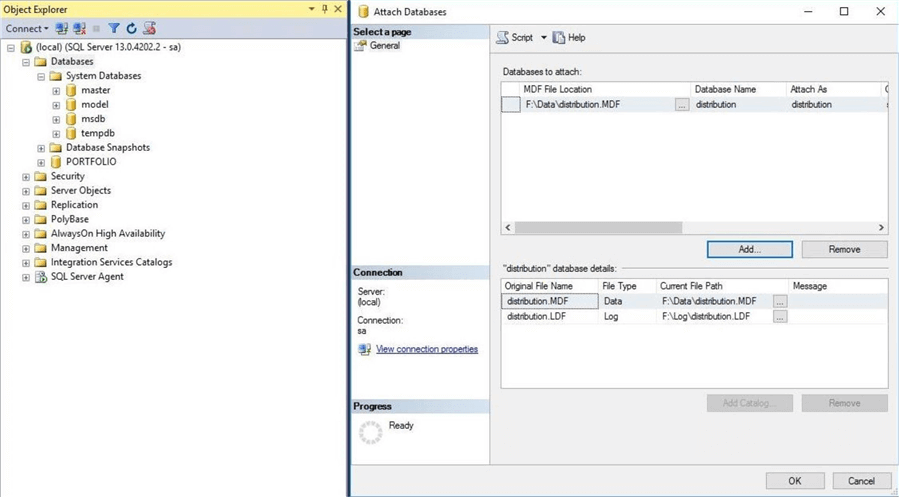
Task: Click the Add... button
Action: tap(749, 249)
